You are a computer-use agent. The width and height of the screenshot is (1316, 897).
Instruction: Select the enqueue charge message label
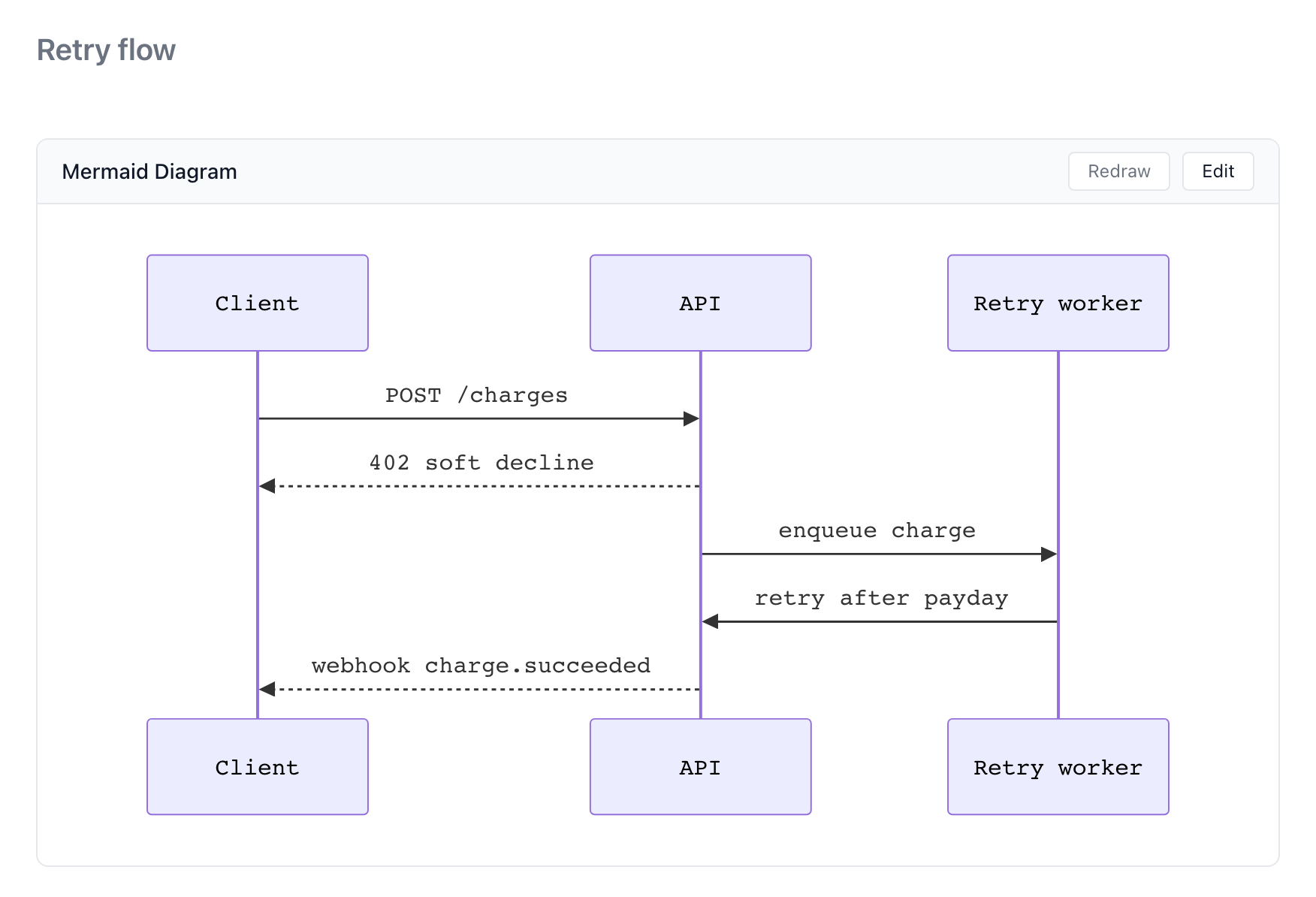coord(877,530)
